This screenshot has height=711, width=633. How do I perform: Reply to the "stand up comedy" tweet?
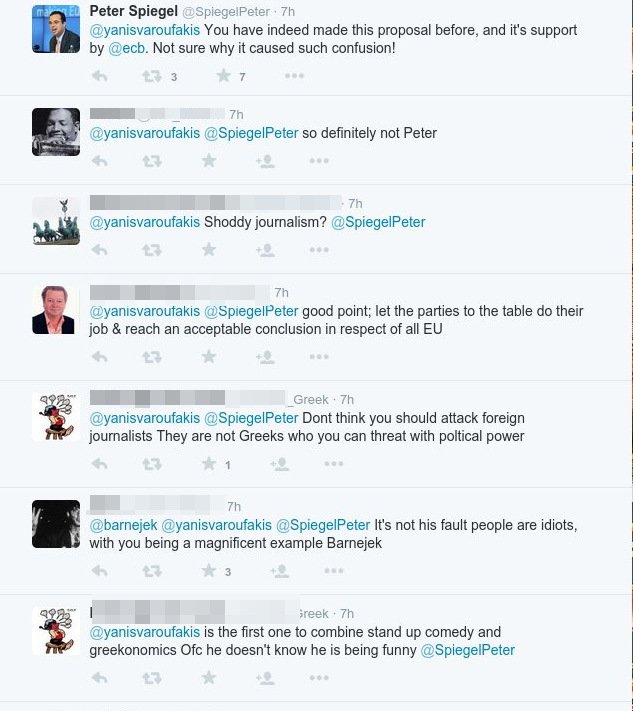tap(99, 678)
